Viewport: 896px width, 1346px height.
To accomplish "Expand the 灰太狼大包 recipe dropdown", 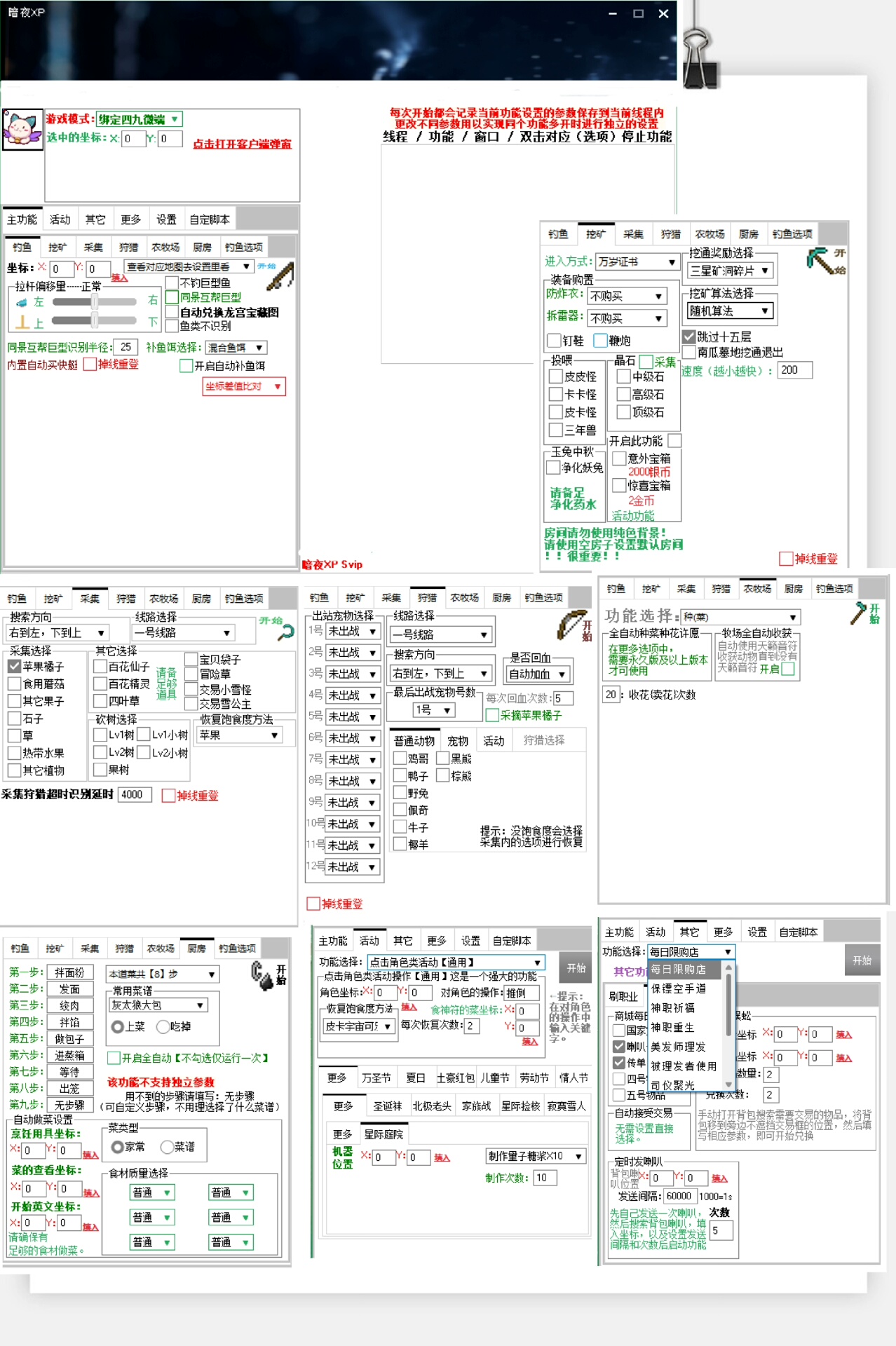I will click(158, 1005).
